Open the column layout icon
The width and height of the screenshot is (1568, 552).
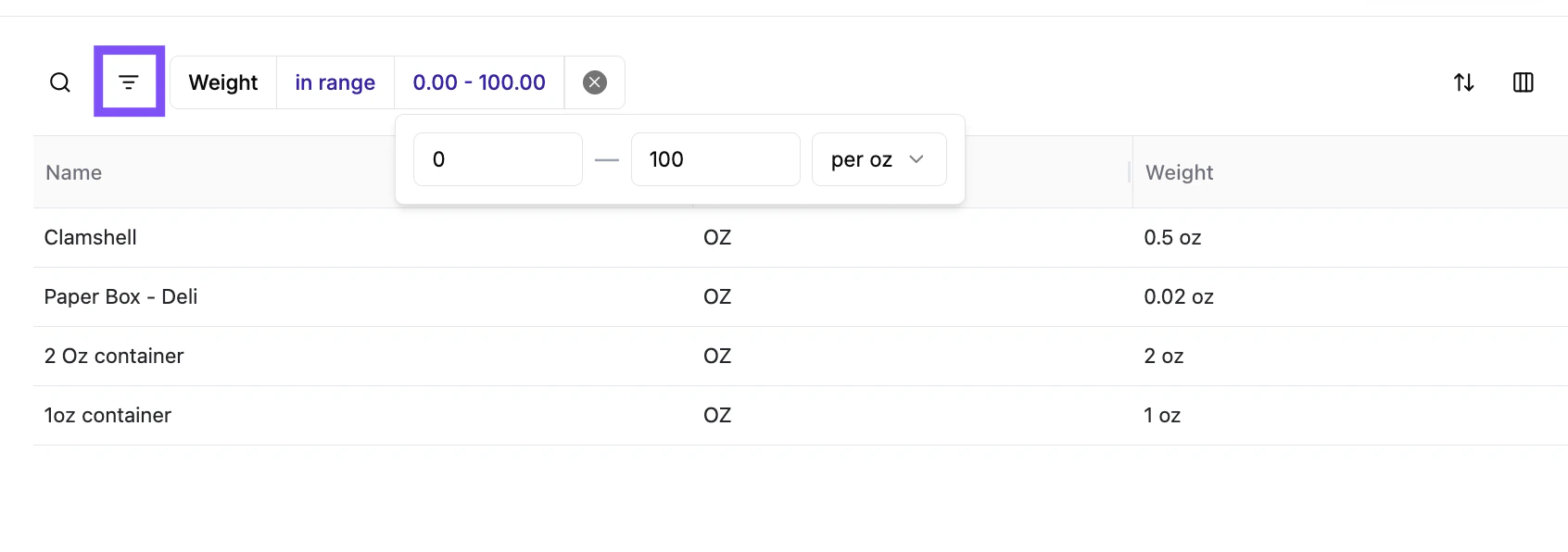click(1524, 82)
